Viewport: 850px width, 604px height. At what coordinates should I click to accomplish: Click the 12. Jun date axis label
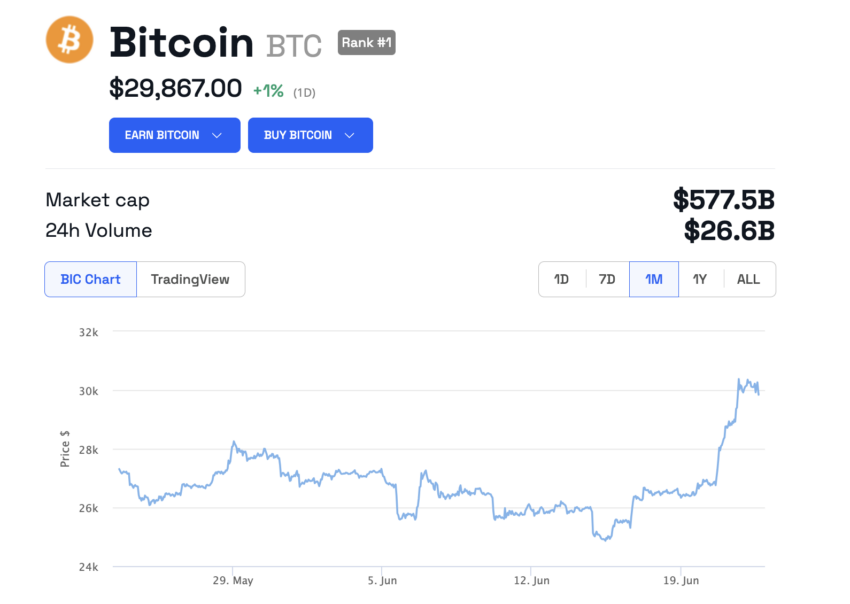click(x=531, y=580)
